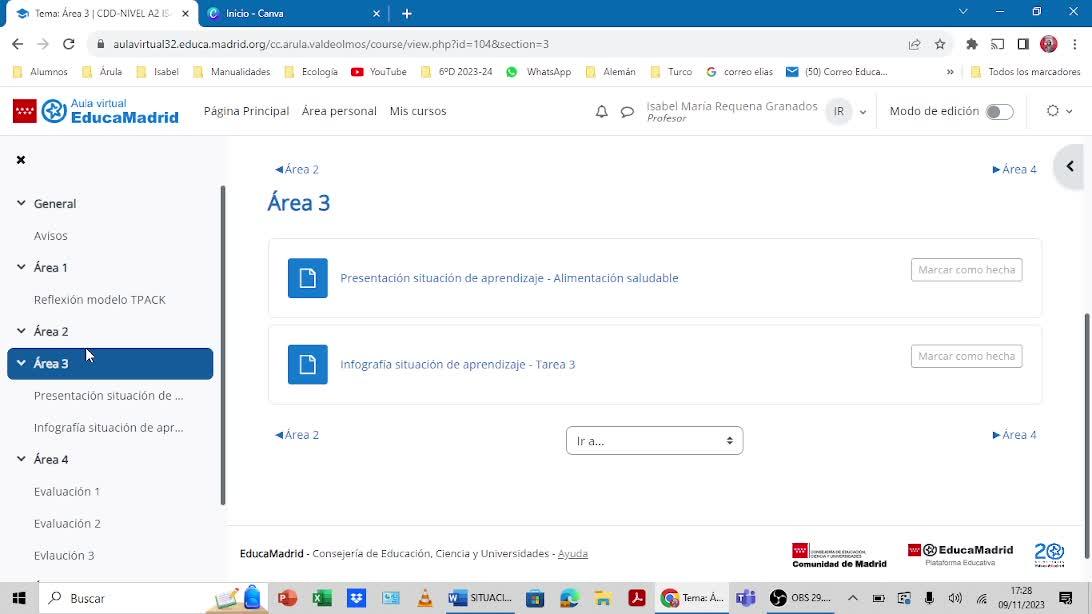
Task: Open the right block drawer arrow
Action: click(1070, 167)
